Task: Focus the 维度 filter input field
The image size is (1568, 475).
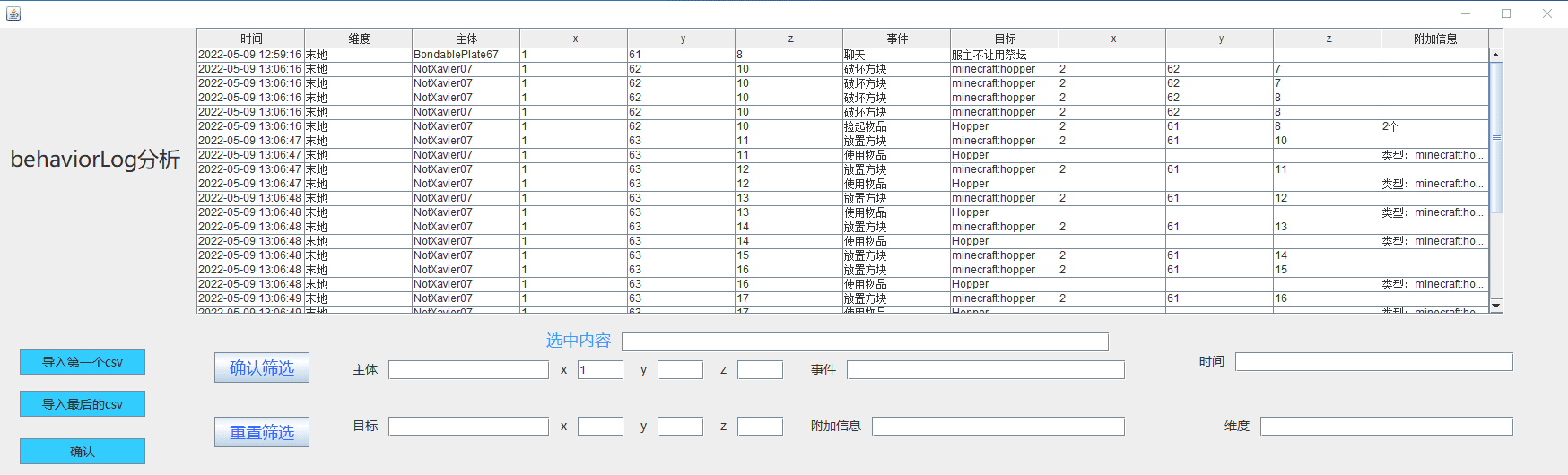Action: click(1387, 426)
